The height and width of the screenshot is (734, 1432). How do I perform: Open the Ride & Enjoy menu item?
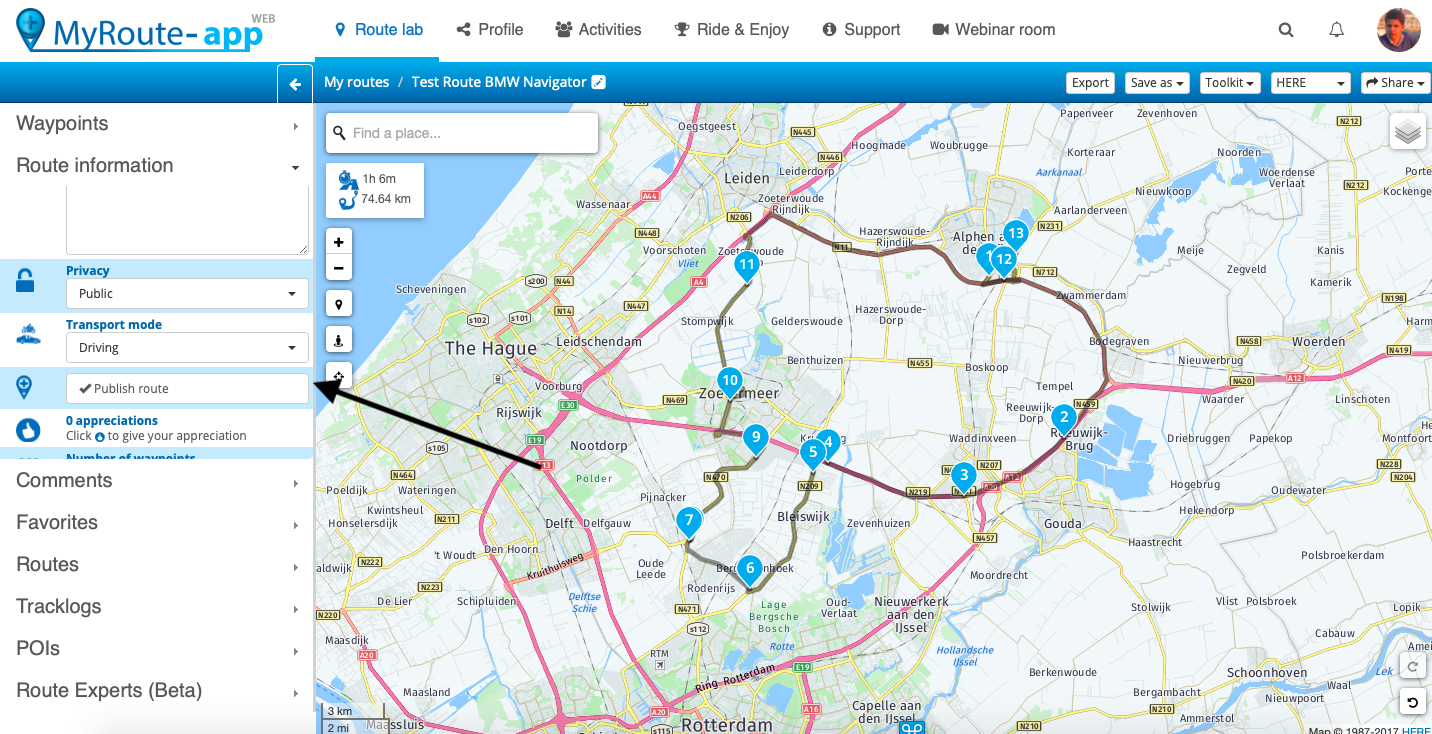click(x=732, y=30)
